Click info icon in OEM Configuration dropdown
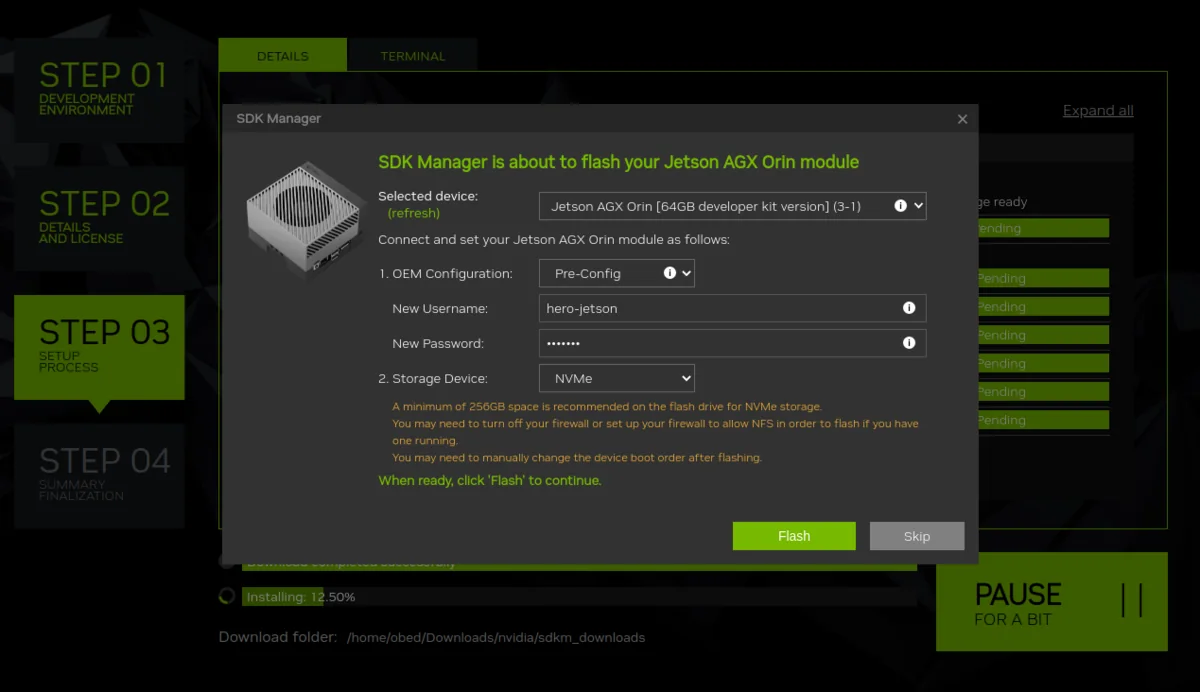Image resolution: width=1200 pixels, height=692 pixels. (x=670, y=273)
